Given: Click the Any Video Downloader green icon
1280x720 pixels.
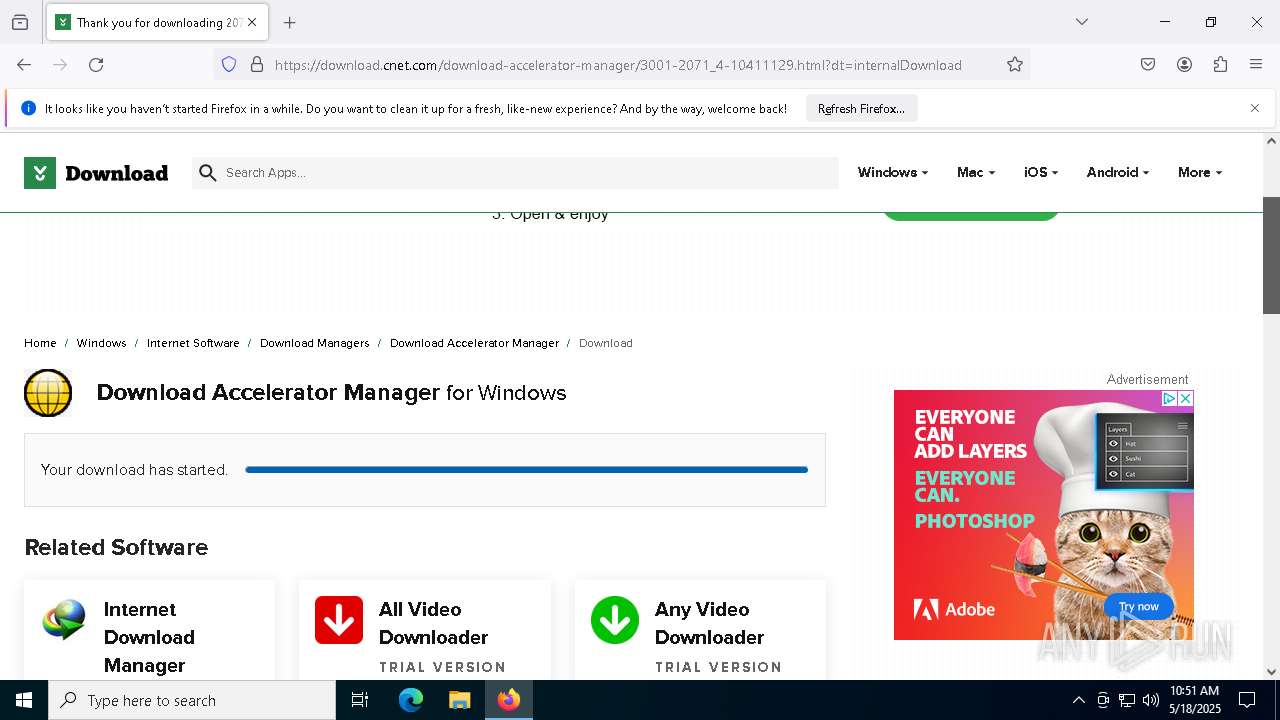Looking at the screenshot, I should (615, 620).
